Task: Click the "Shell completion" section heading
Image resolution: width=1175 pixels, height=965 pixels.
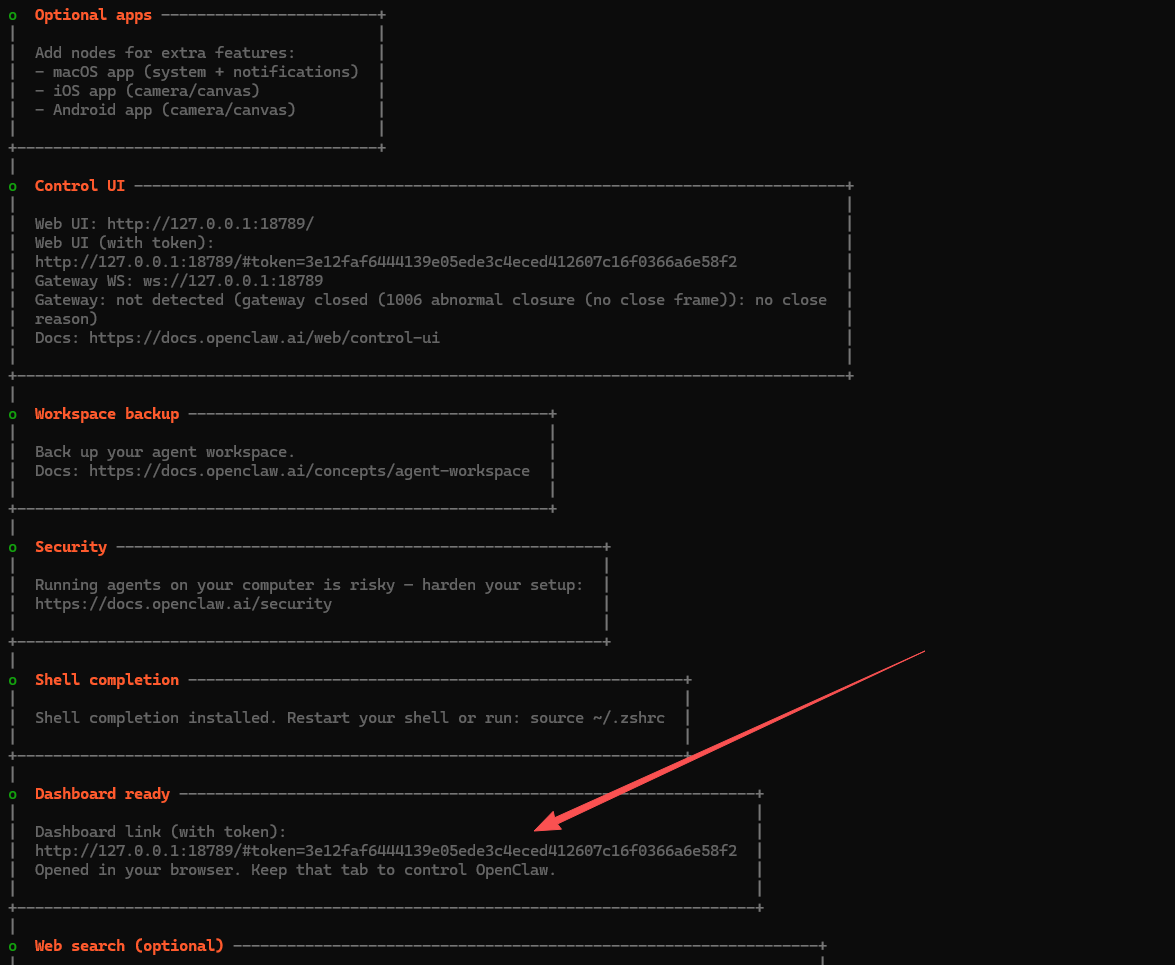Action: click(107, 680)
